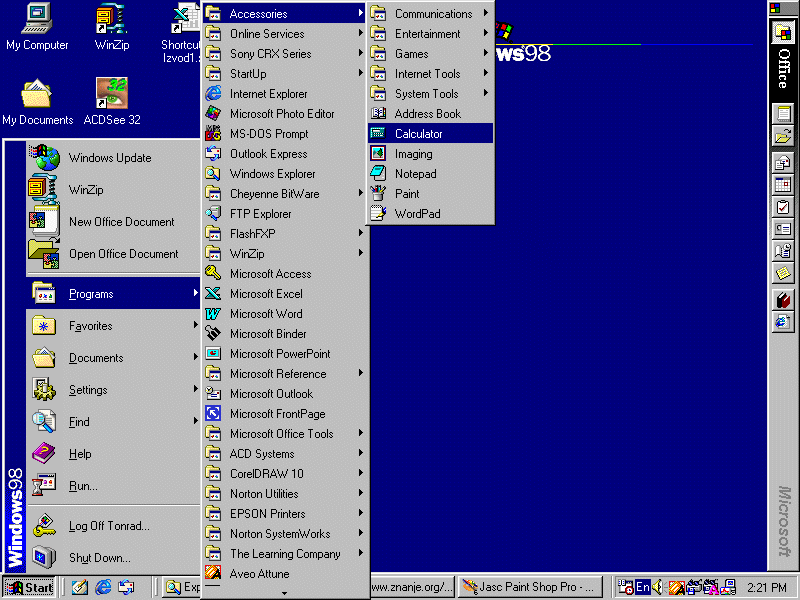The height and width of the screenshot is (600, 800).
Task: Click Shut Down... in Start menu
Action: point(113,558)
